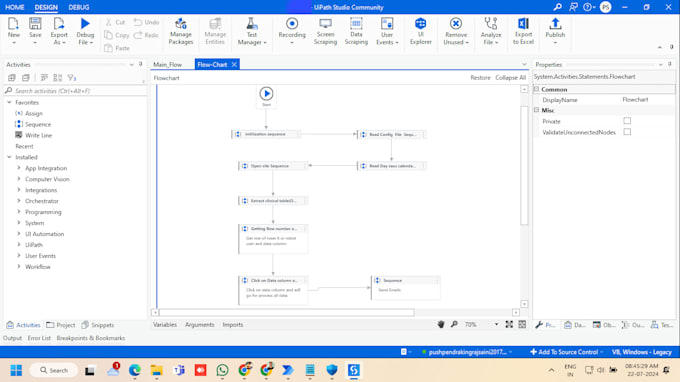Collapse the Favorites group

(9, 102)
